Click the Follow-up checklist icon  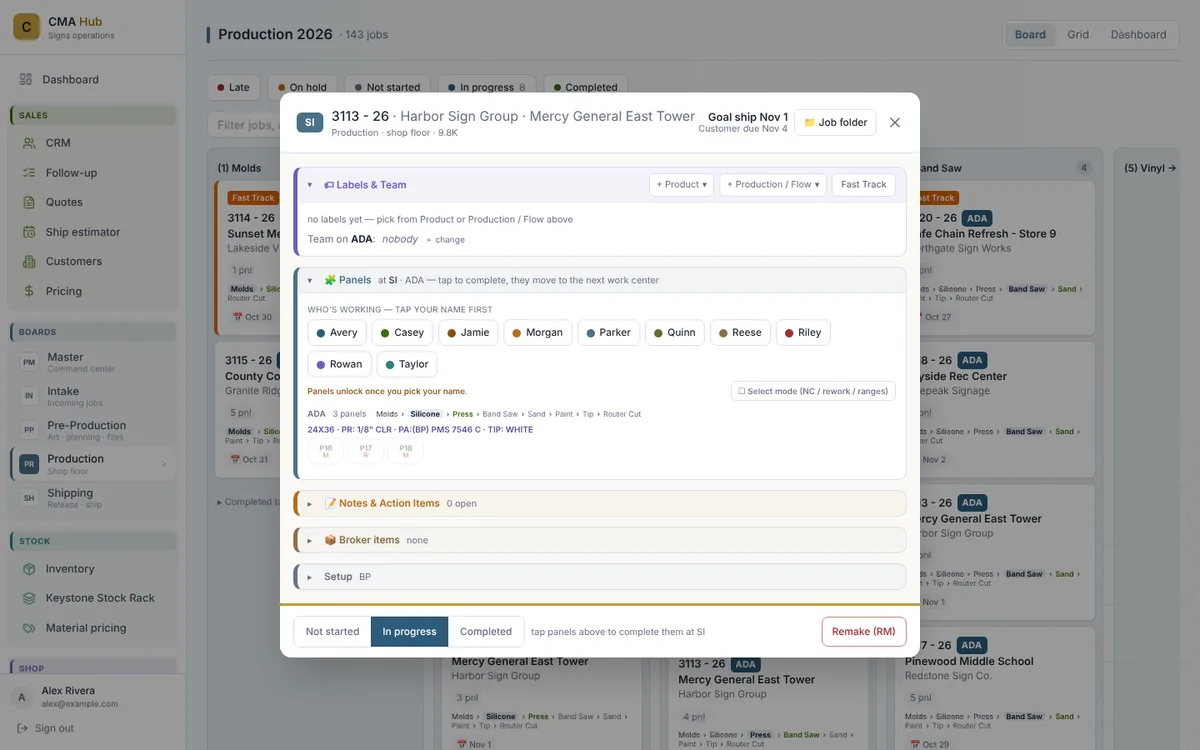click(x=29, y=173)
